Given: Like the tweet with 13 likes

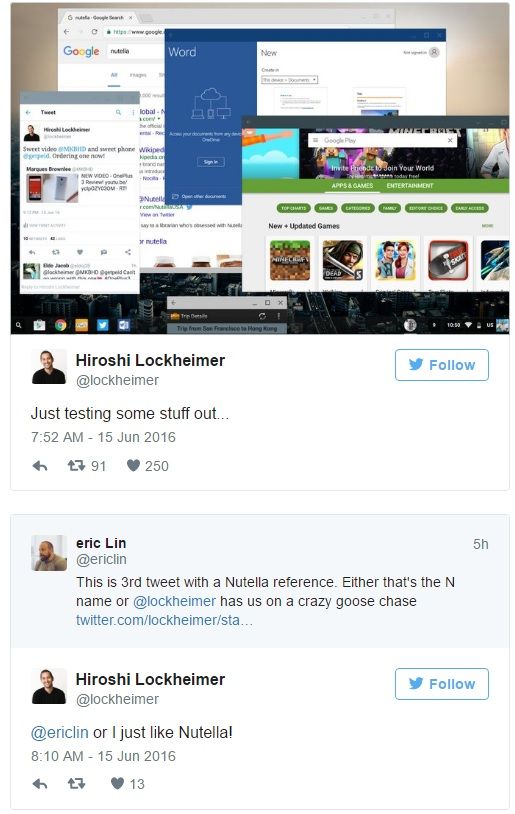Looking at the screenshot, I should pyautogui.click(x=118, y=783).
